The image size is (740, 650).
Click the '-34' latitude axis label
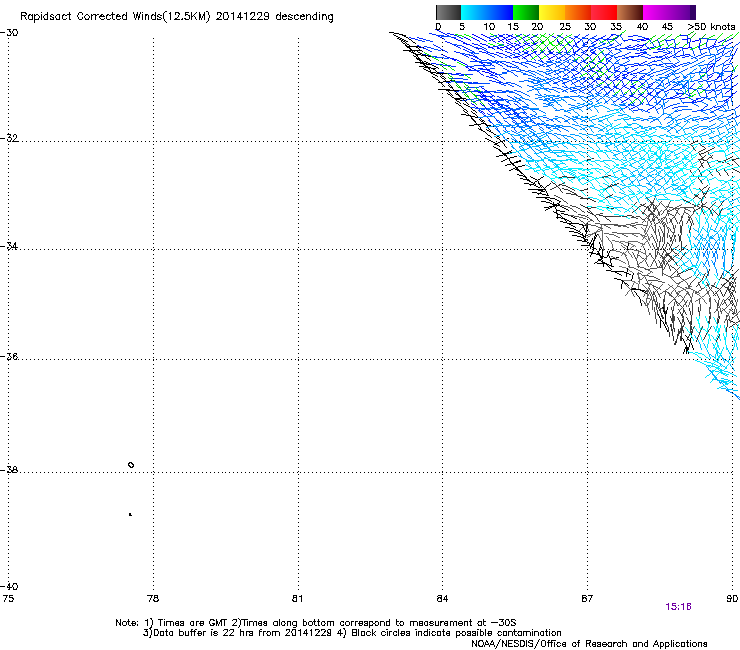pos(9,246)
